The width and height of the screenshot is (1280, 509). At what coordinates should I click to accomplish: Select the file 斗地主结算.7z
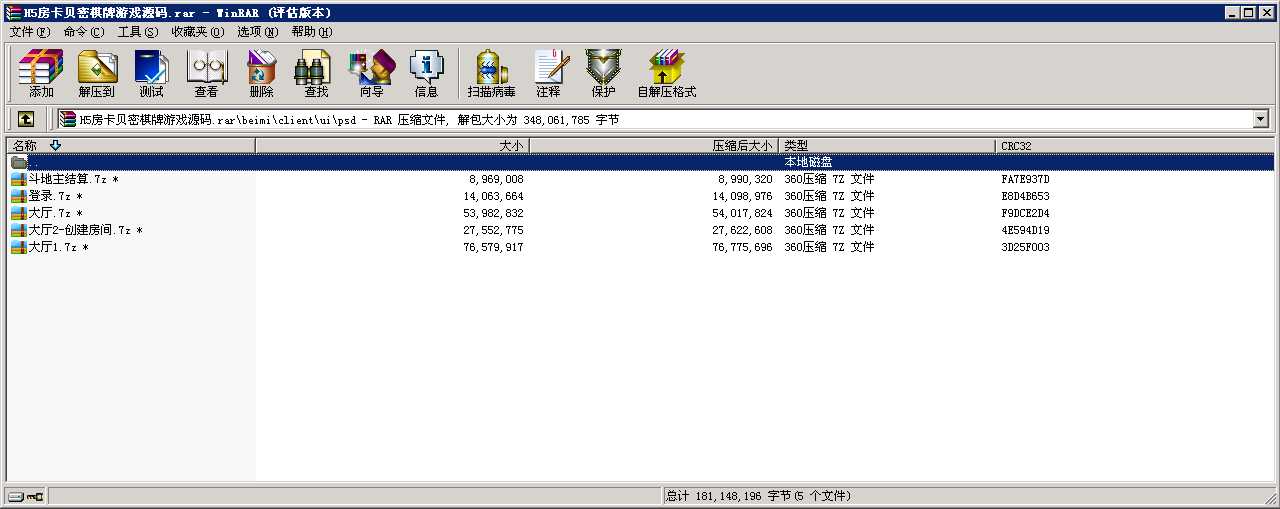(73, 179)
